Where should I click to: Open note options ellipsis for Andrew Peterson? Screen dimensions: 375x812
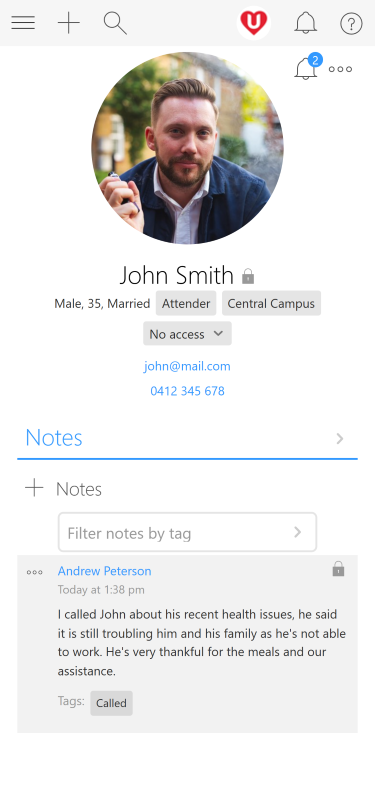point(35,572)
